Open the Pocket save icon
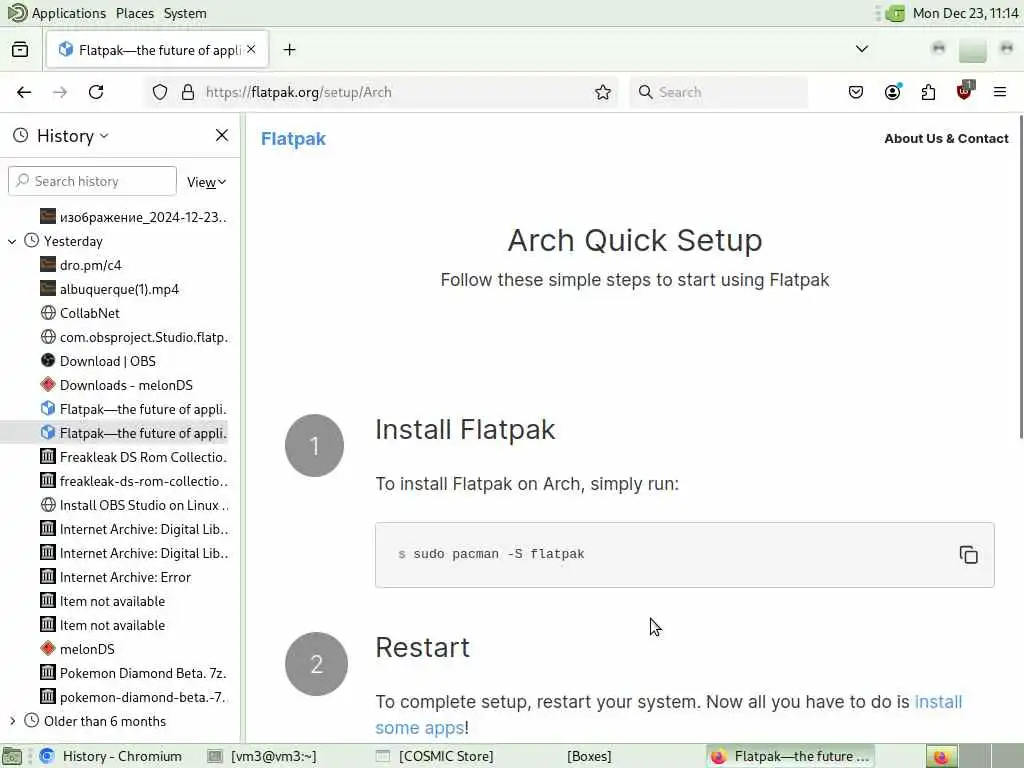Screen dimensions: 1024x768 click(856, 92)
